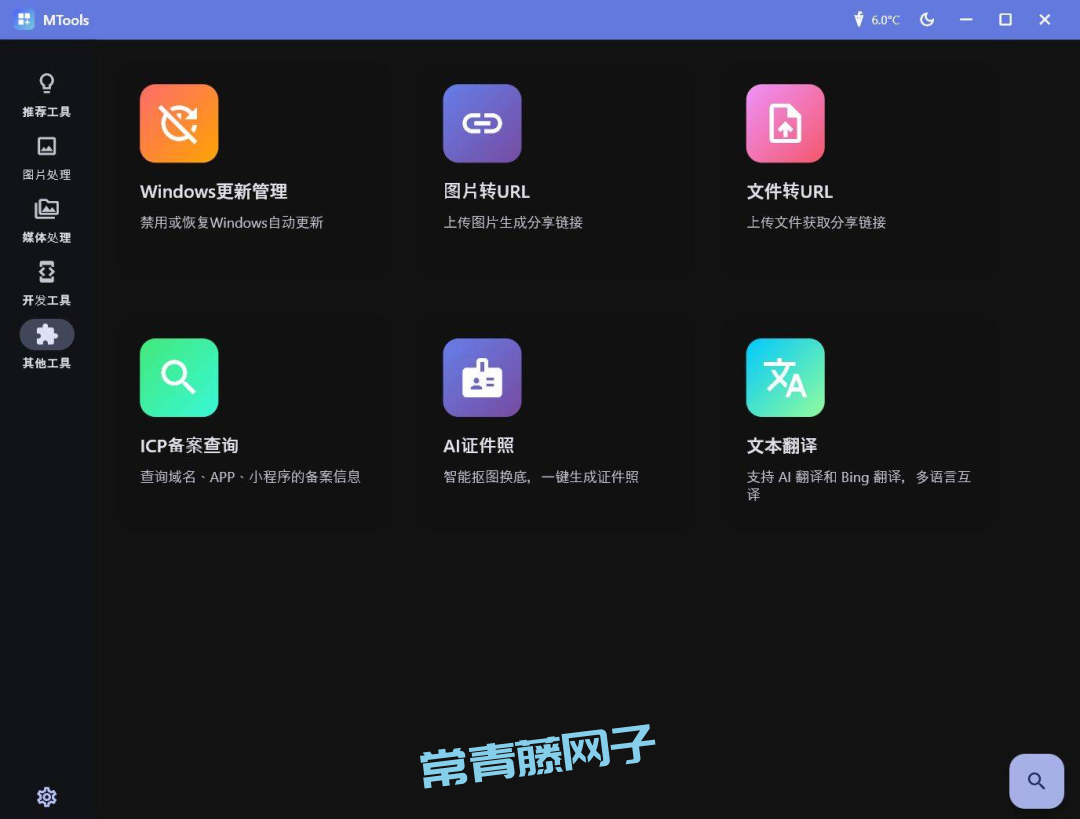Toggle dark mode with the moon icon
This screenshot has width=1080, height=819.
[x=927, y=20]
